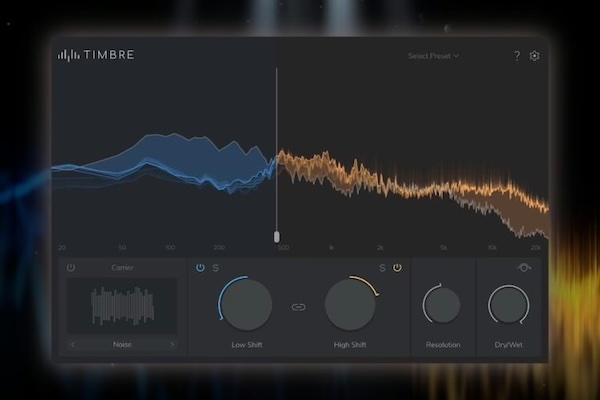
Task: Select previous carrier with left arrow
Action: (73, 344)
